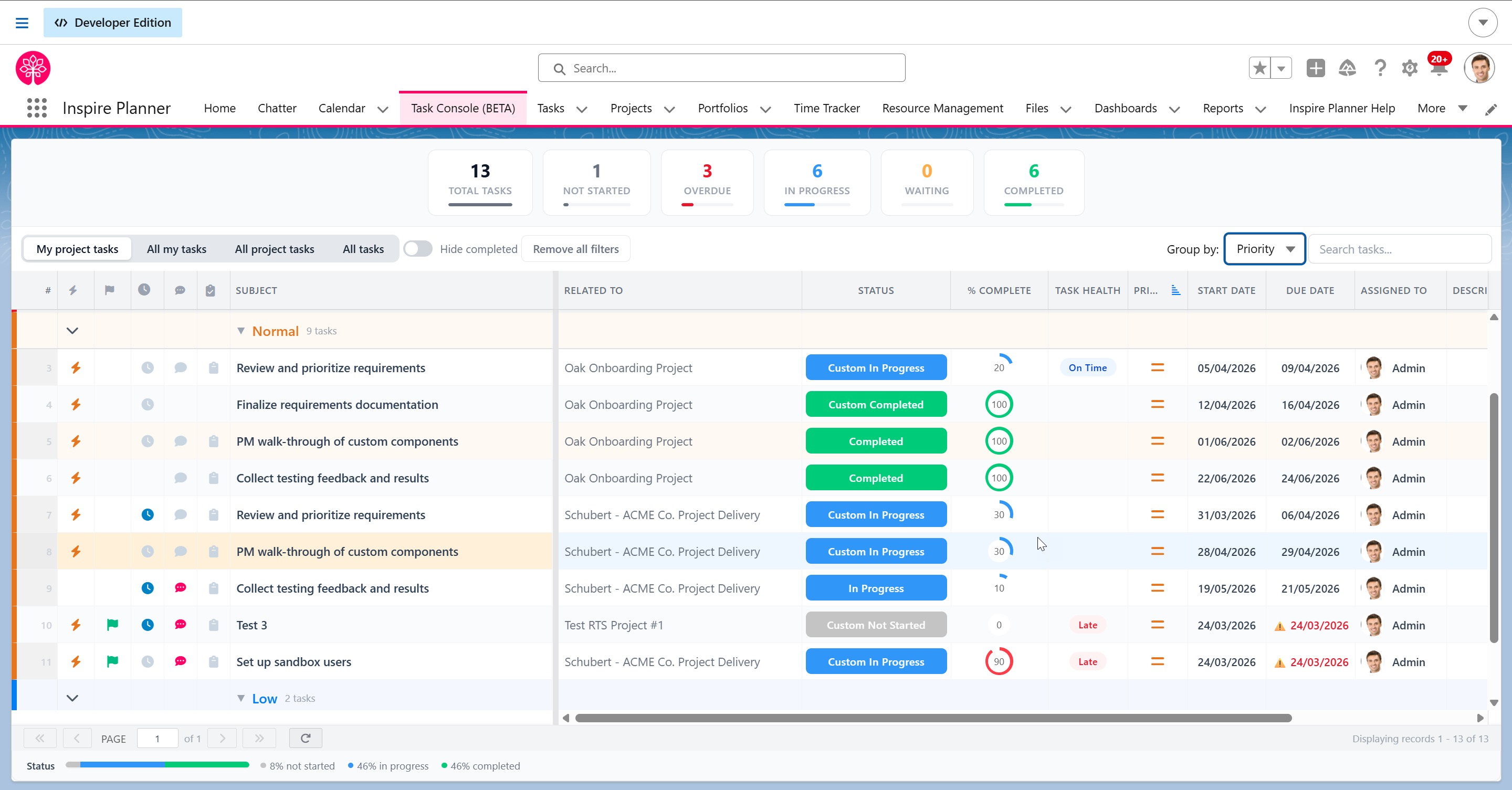The image size is (1512, 790).
Task: Click the lightning bolt column header icon
Action: (x=73, y=290)
